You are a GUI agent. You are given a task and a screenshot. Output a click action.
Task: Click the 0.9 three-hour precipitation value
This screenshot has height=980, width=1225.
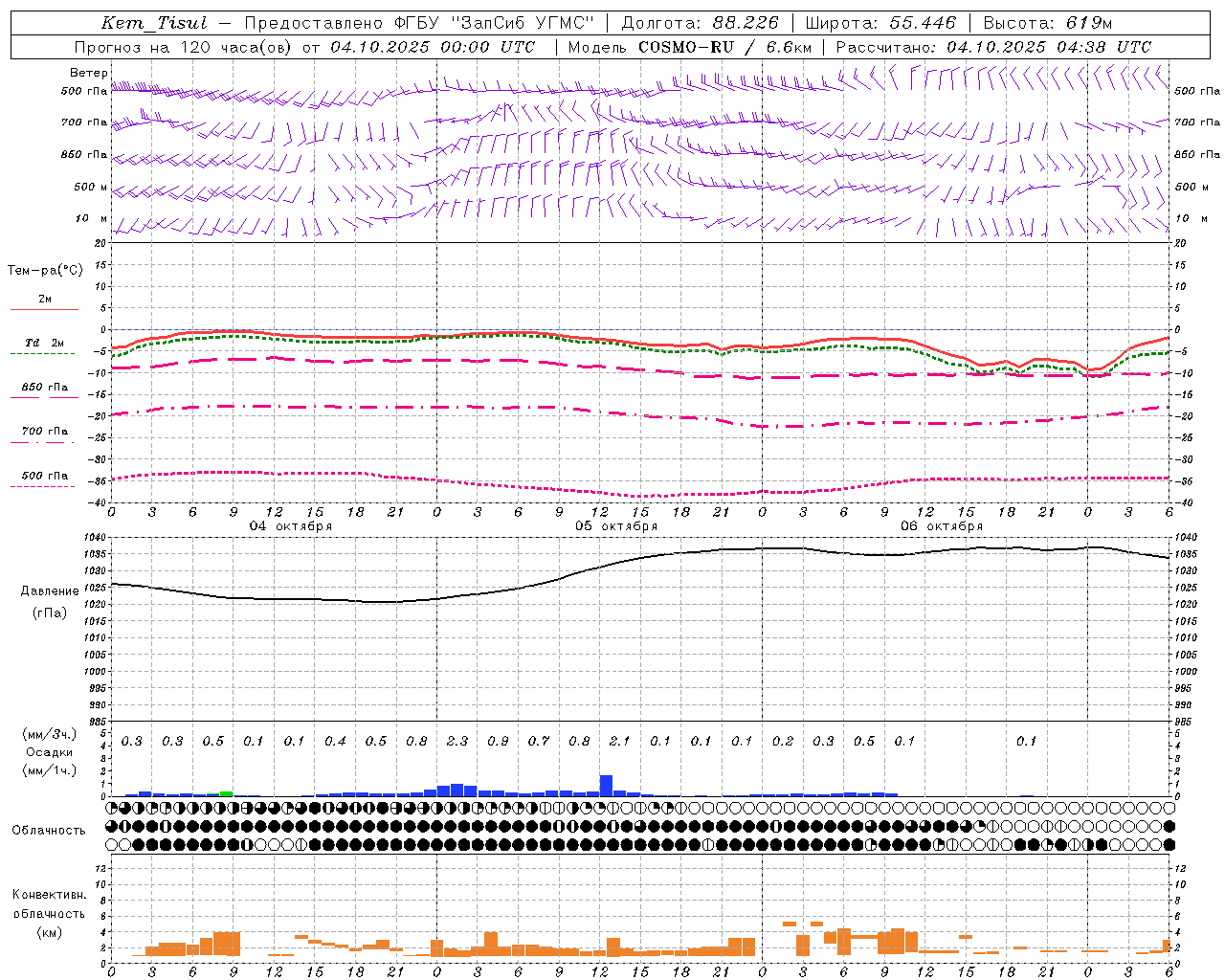click(498, 741)
